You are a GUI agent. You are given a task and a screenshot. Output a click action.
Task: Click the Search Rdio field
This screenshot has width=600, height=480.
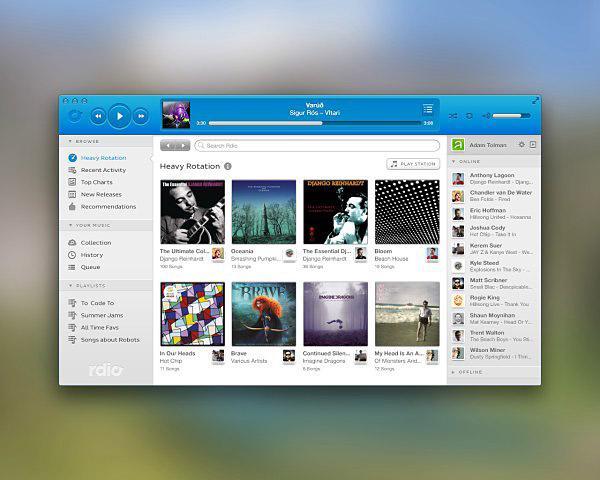click(315, 145)
